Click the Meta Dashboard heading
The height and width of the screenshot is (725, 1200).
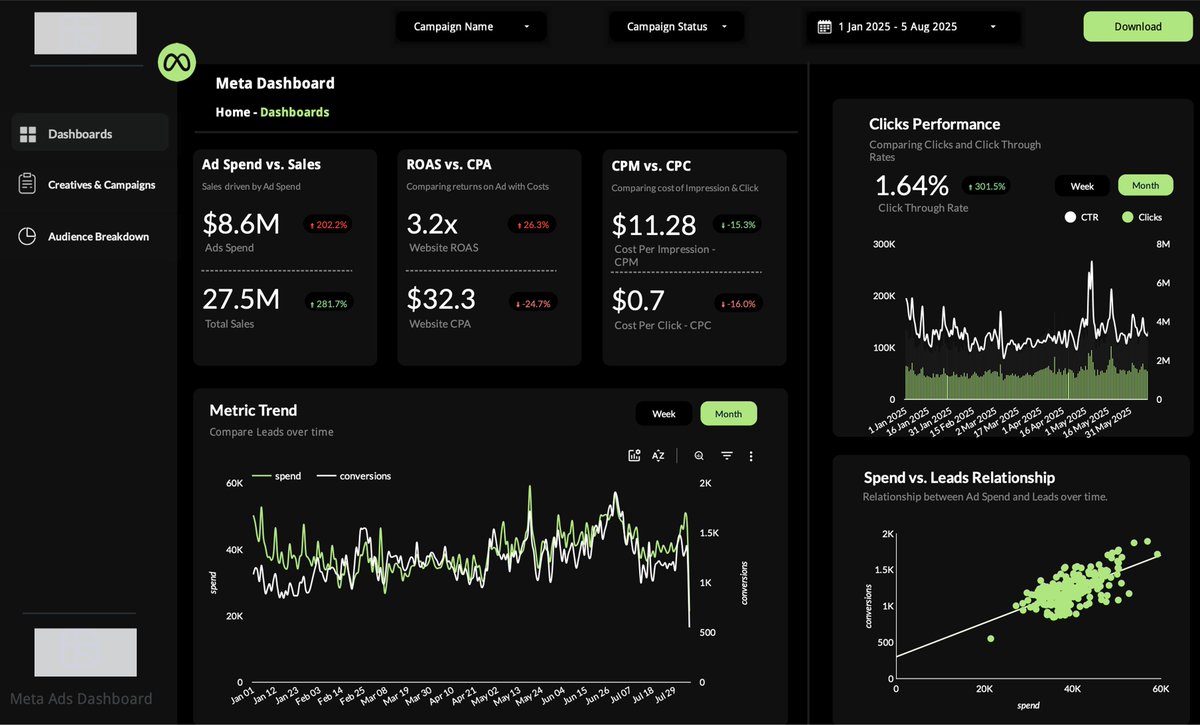[275, 83]
